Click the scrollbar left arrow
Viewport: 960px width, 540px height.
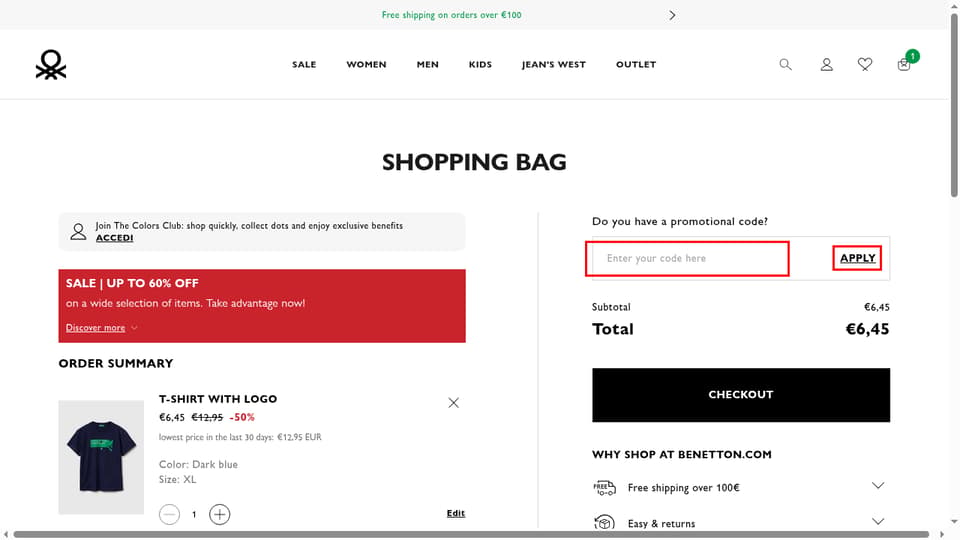pos(6,534)
